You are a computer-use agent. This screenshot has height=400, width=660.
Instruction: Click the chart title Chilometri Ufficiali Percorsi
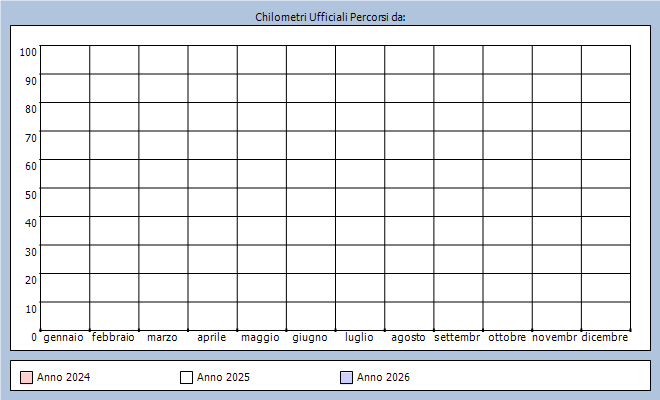pyautogui.click(x=330, y=17)
